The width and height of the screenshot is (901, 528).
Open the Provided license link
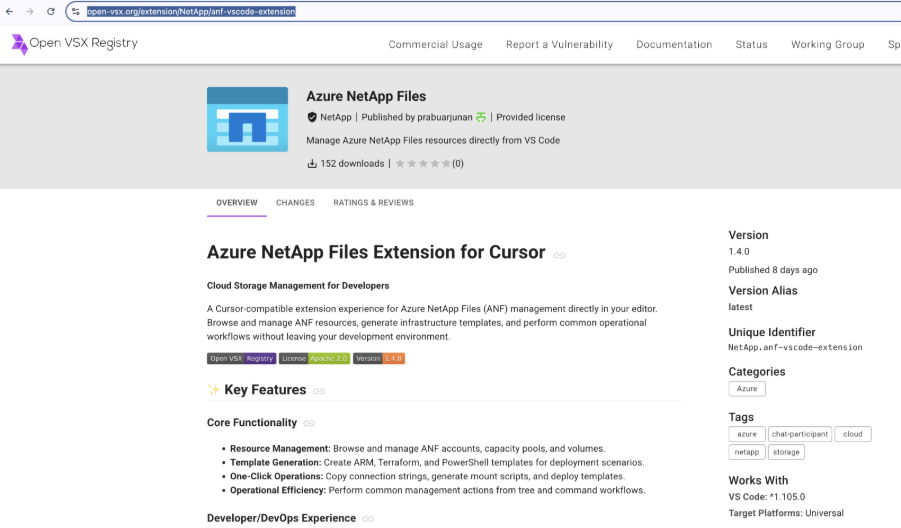[531, 117]
